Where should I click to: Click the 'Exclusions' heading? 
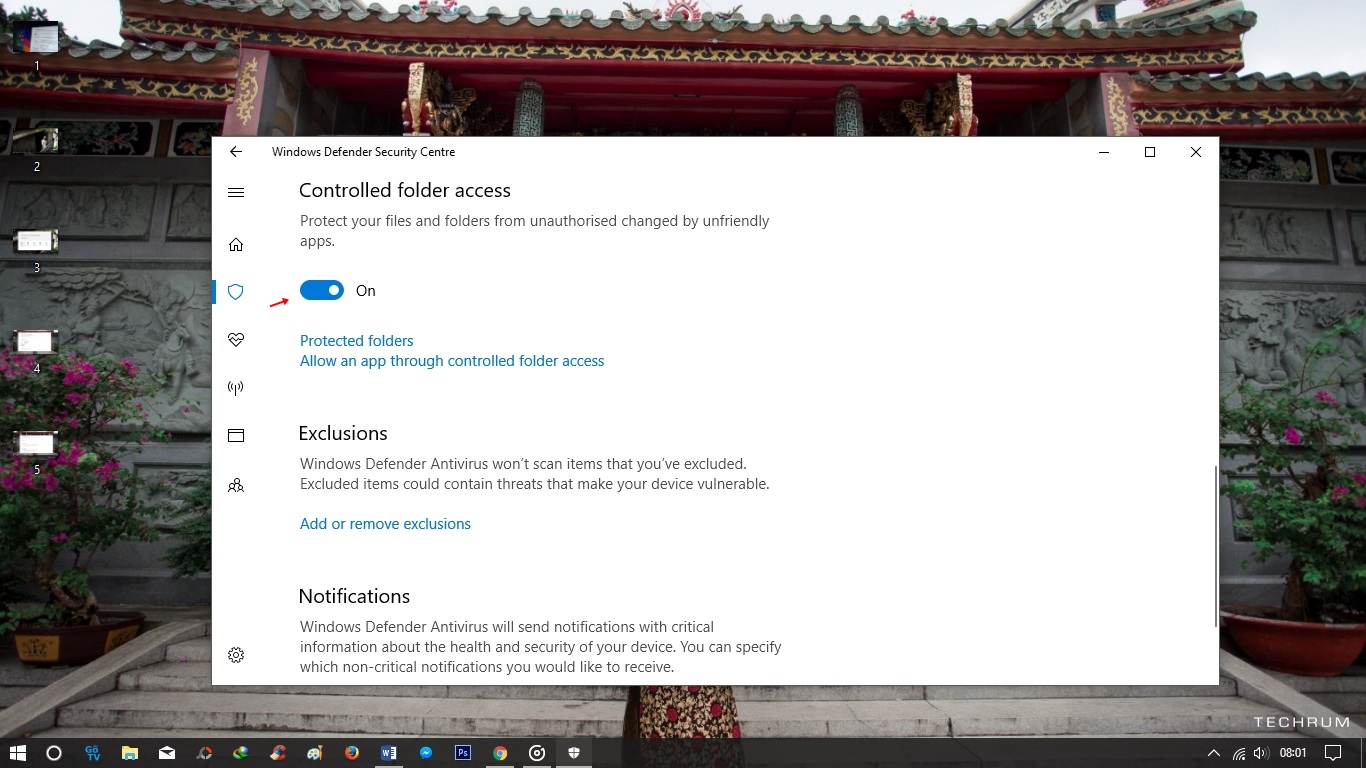[343, 433]
